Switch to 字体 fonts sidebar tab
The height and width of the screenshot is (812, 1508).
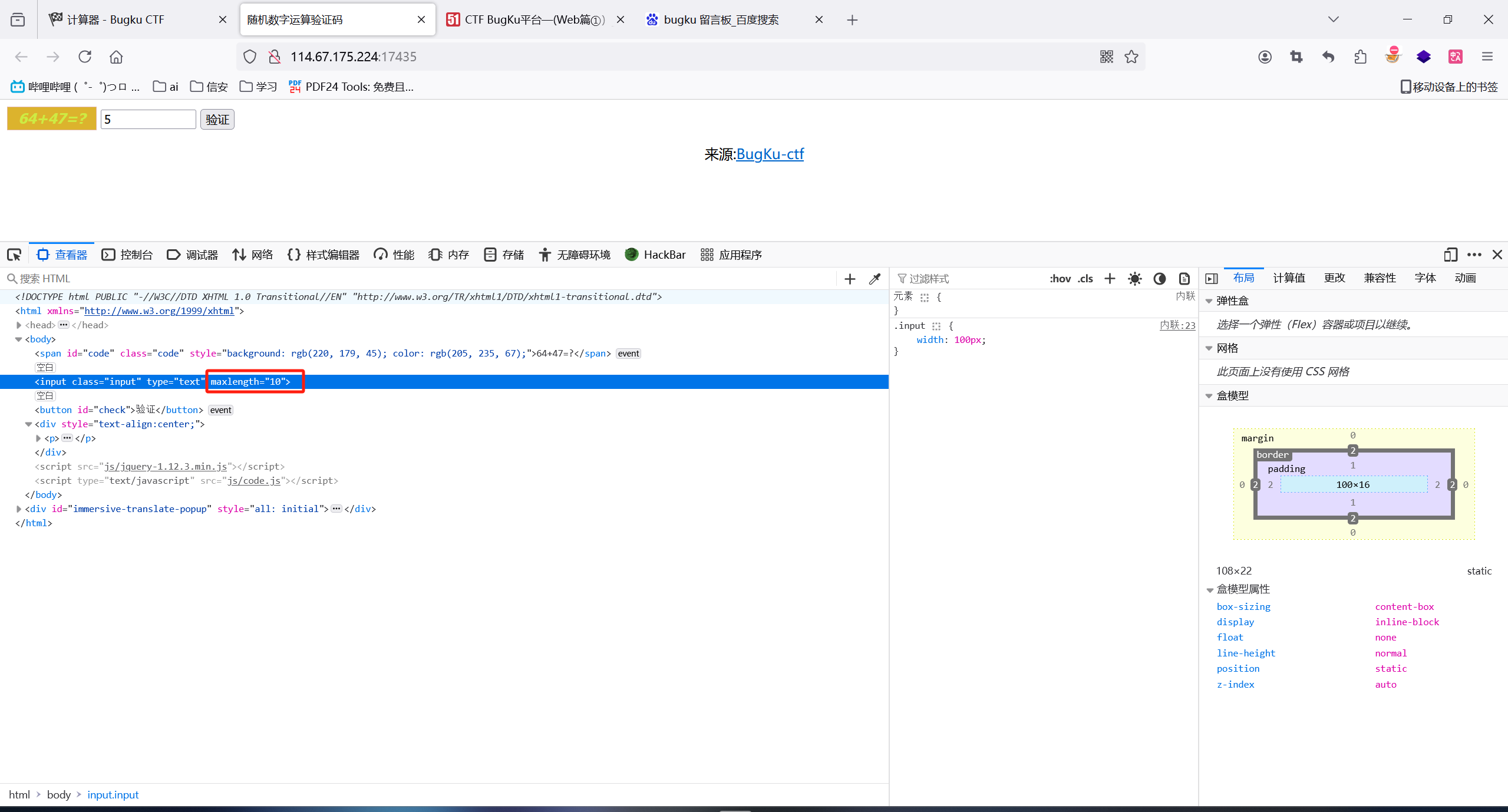(1425, 278)
